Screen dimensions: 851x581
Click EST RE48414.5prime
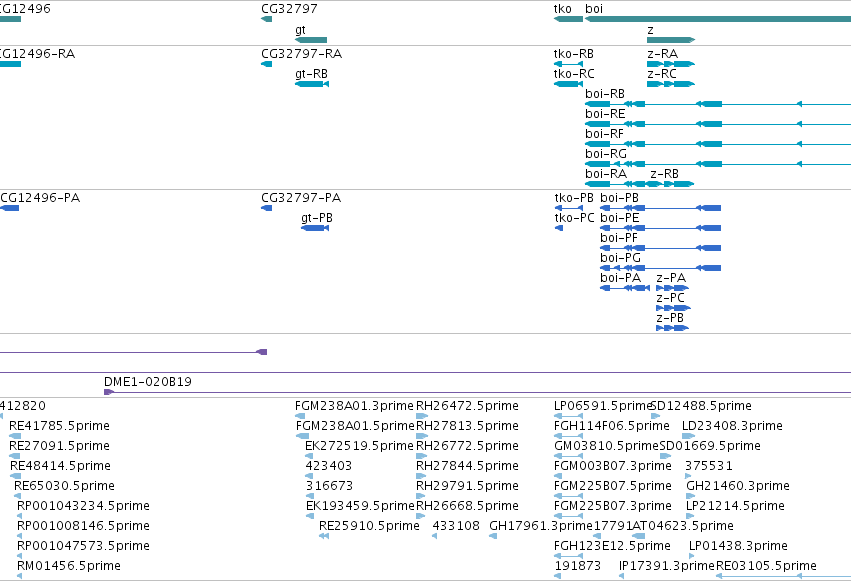tap(16, 476)
